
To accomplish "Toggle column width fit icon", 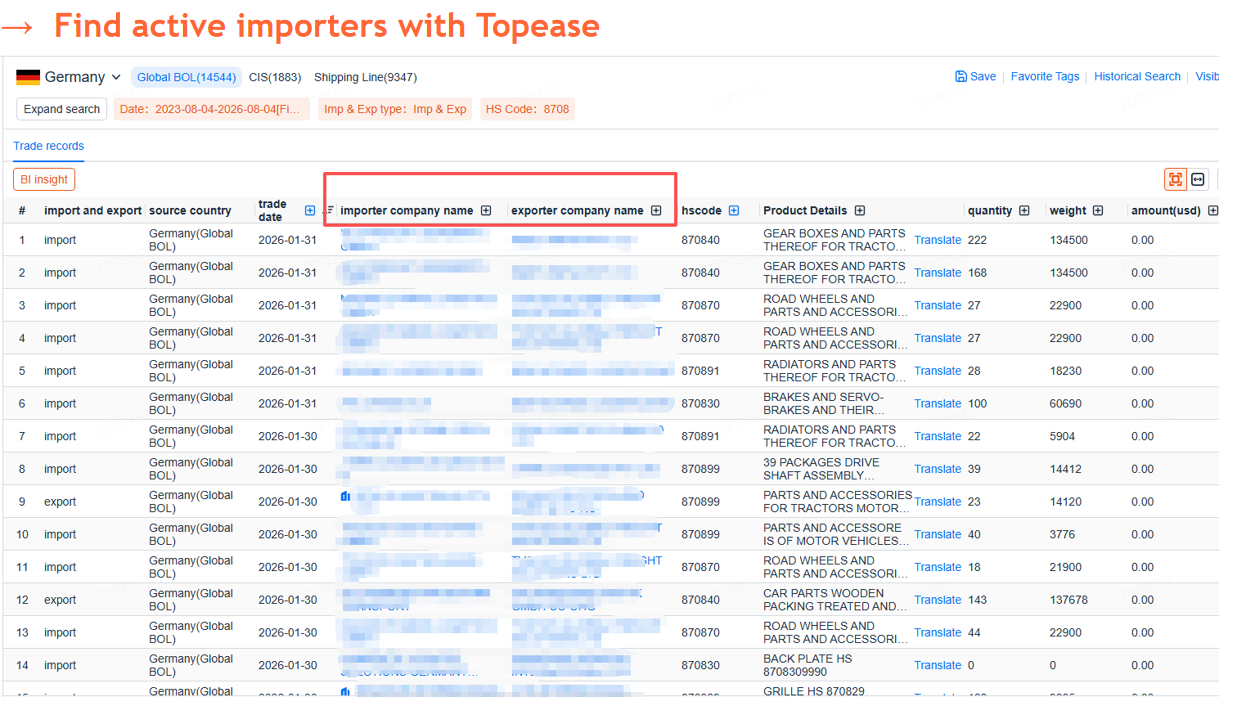I will point(1198,179).
